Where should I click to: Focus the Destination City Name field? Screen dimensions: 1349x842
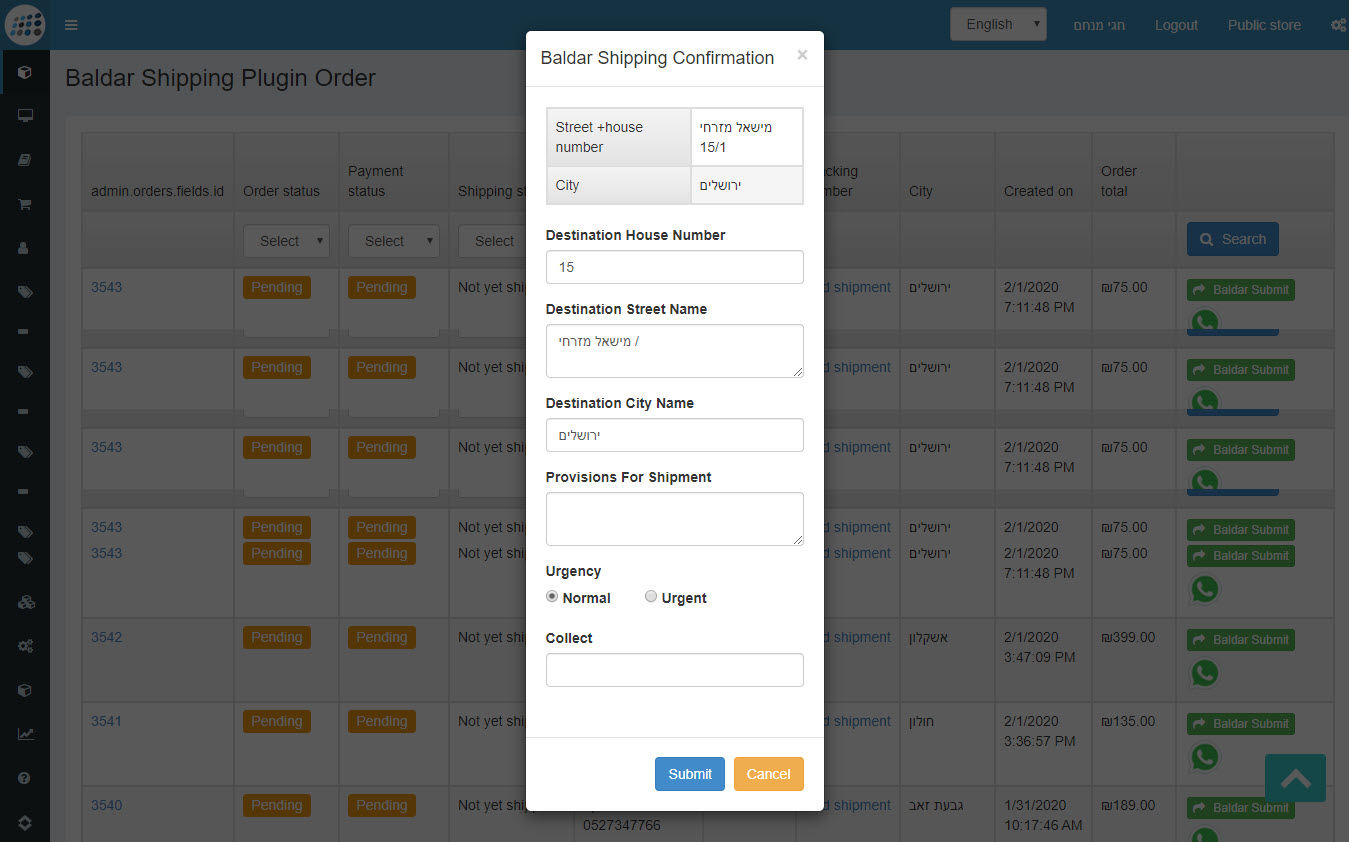(x=675, y=435)
